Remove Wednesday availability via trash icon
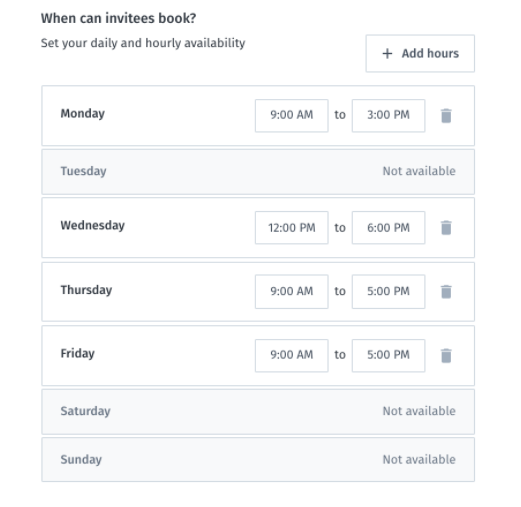Image resolution: width=521 pixels, height=507 pixels. pos(446,228)
